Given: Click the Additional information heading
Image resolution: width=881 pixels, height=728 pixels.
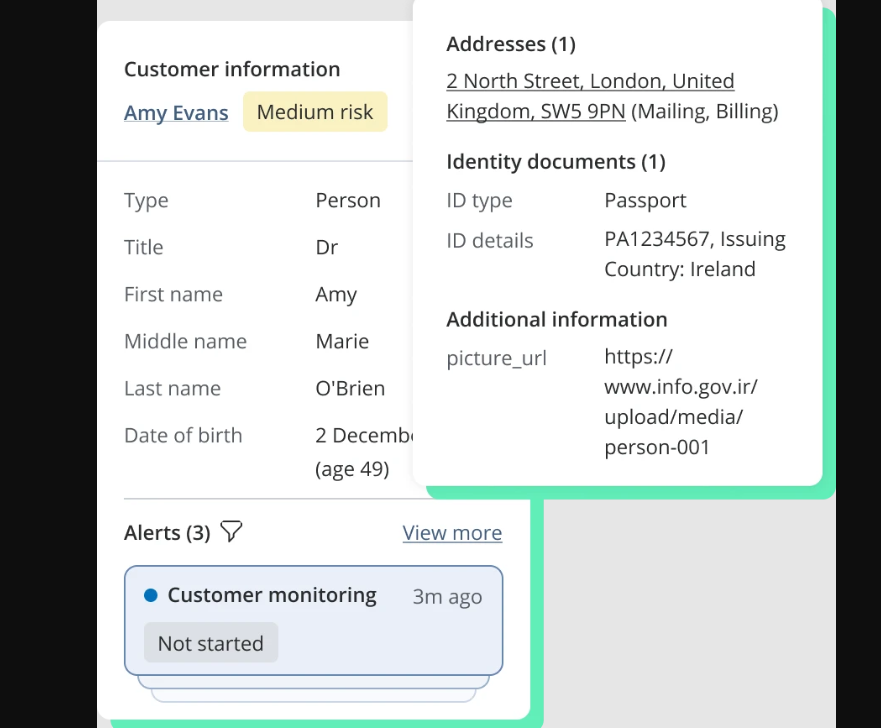Looking at the screenshot, I should pyautogui.click(x=557, y=320).
